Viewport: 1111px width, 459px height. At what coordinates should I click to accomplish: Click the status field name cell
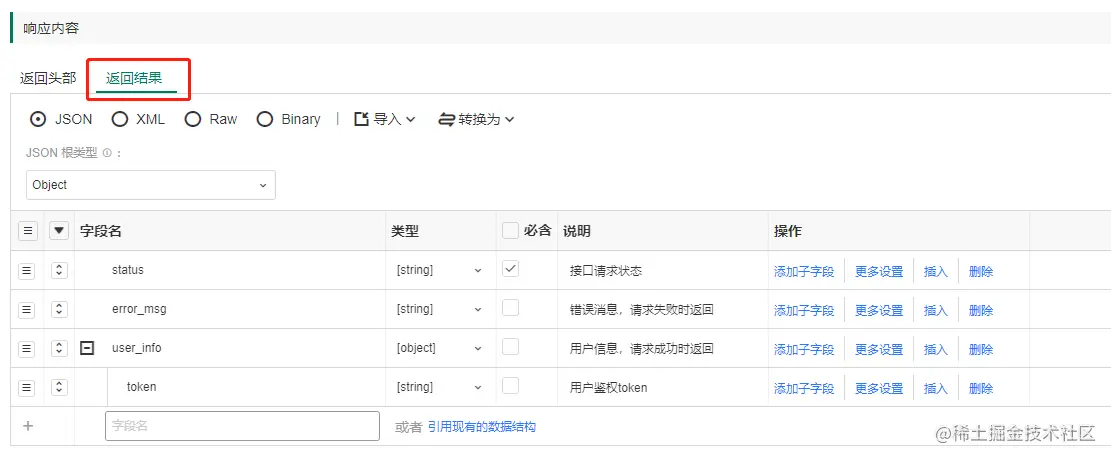pyautogui.click(x=128, y=270)
